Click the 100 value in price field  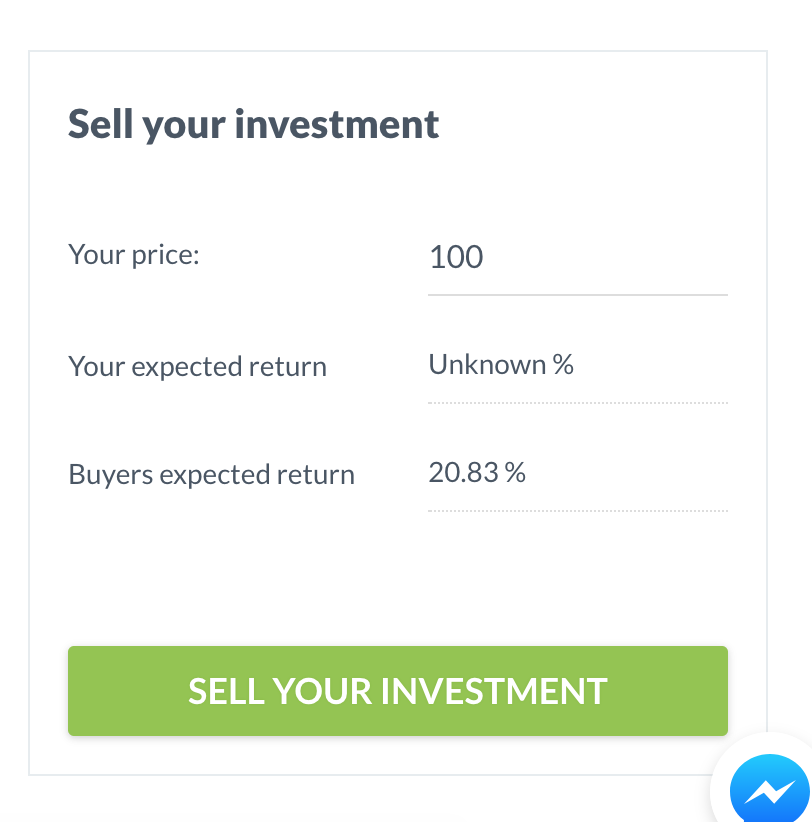tap(456, 257)
